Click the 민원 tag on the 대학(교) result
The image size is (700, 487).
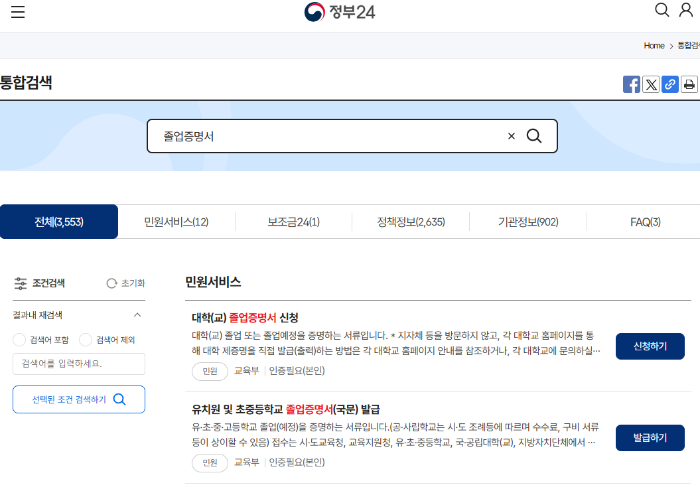tap(210, 371)
